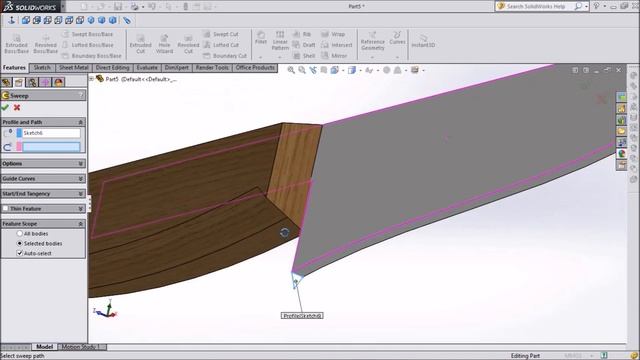640x360 pixels.
Task: Expand the Start/End Tangency section
Action: 80,194
